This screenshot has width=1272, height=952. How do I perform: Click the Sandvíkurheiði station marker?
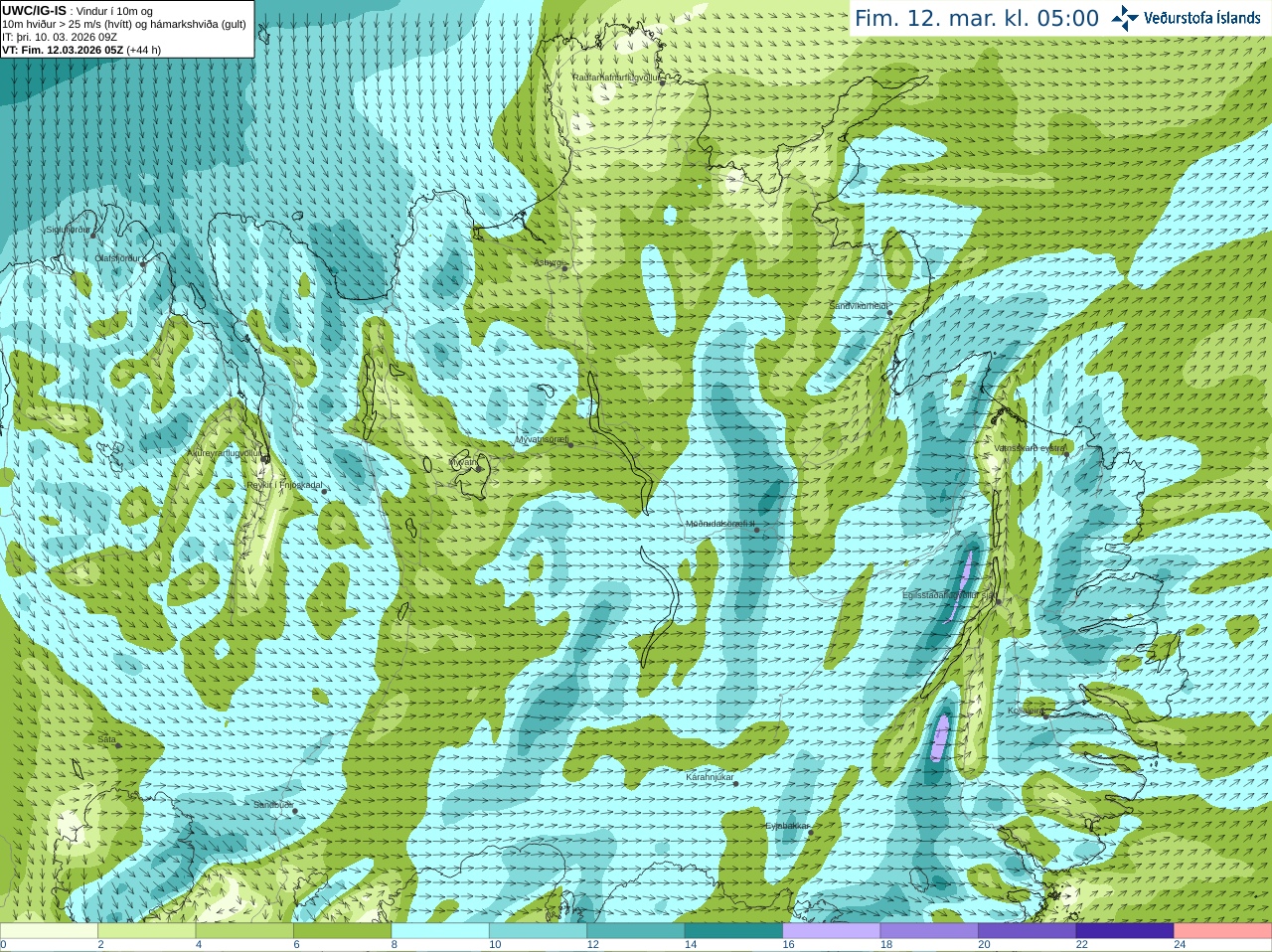pyautogui.click(x=890, y=313)
